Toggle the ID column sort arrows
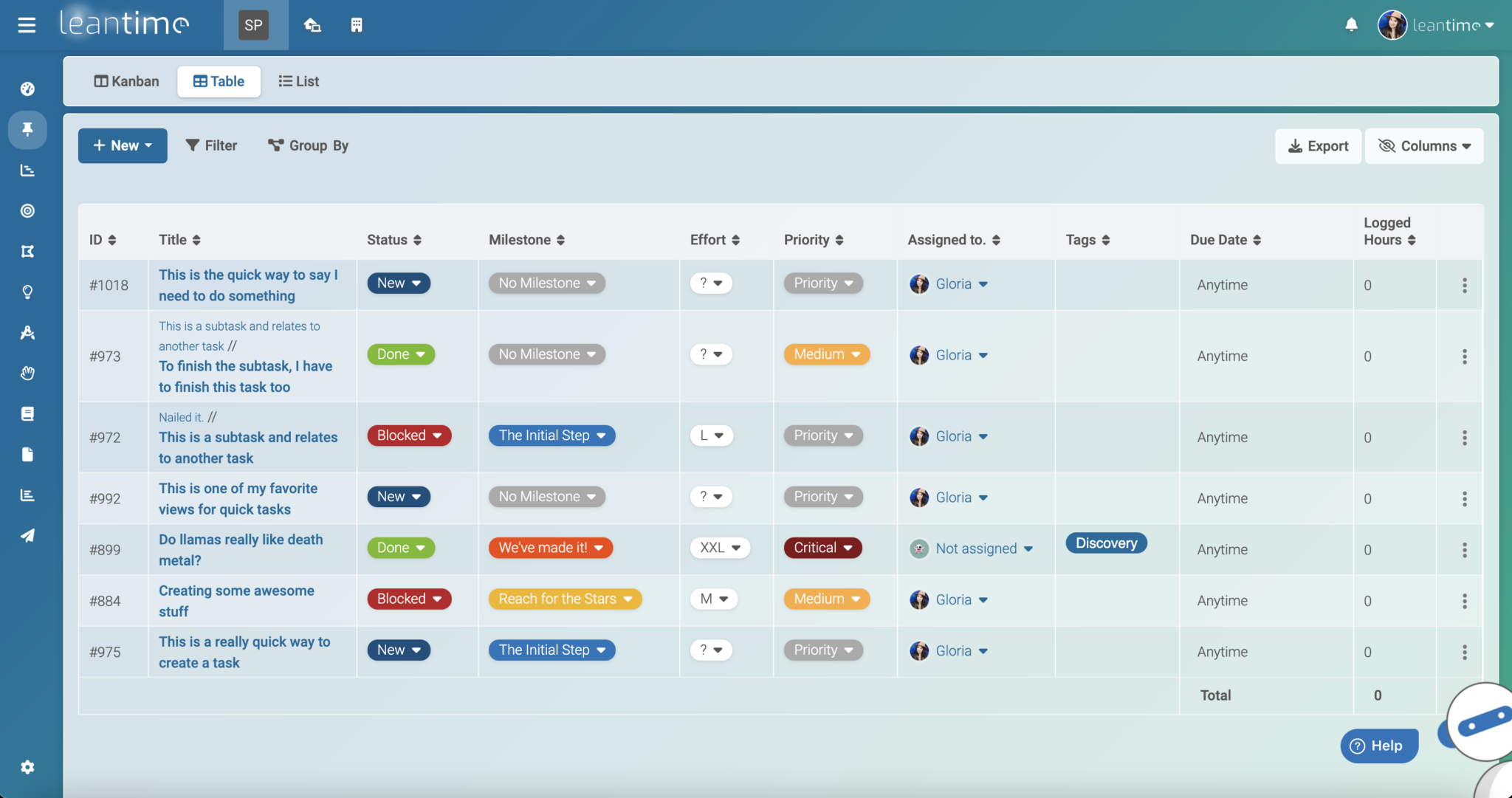 (111, 239)
